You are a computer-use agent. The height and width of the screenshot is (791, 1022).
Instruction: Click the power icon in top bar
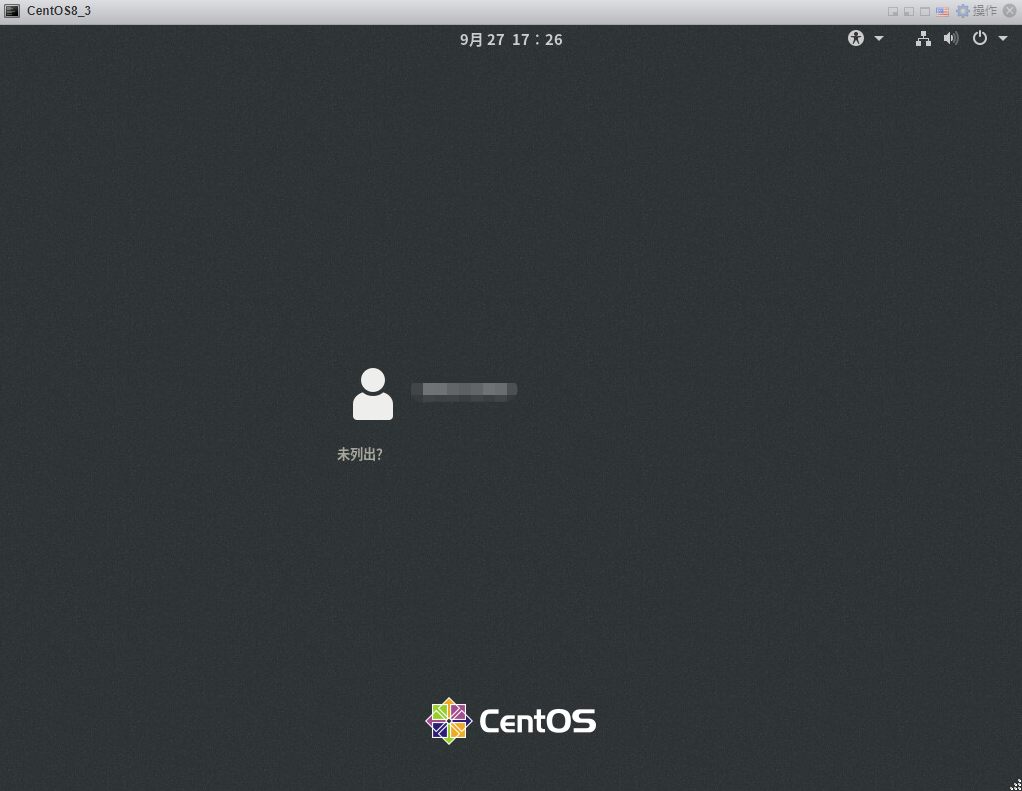tap(979, 38)
